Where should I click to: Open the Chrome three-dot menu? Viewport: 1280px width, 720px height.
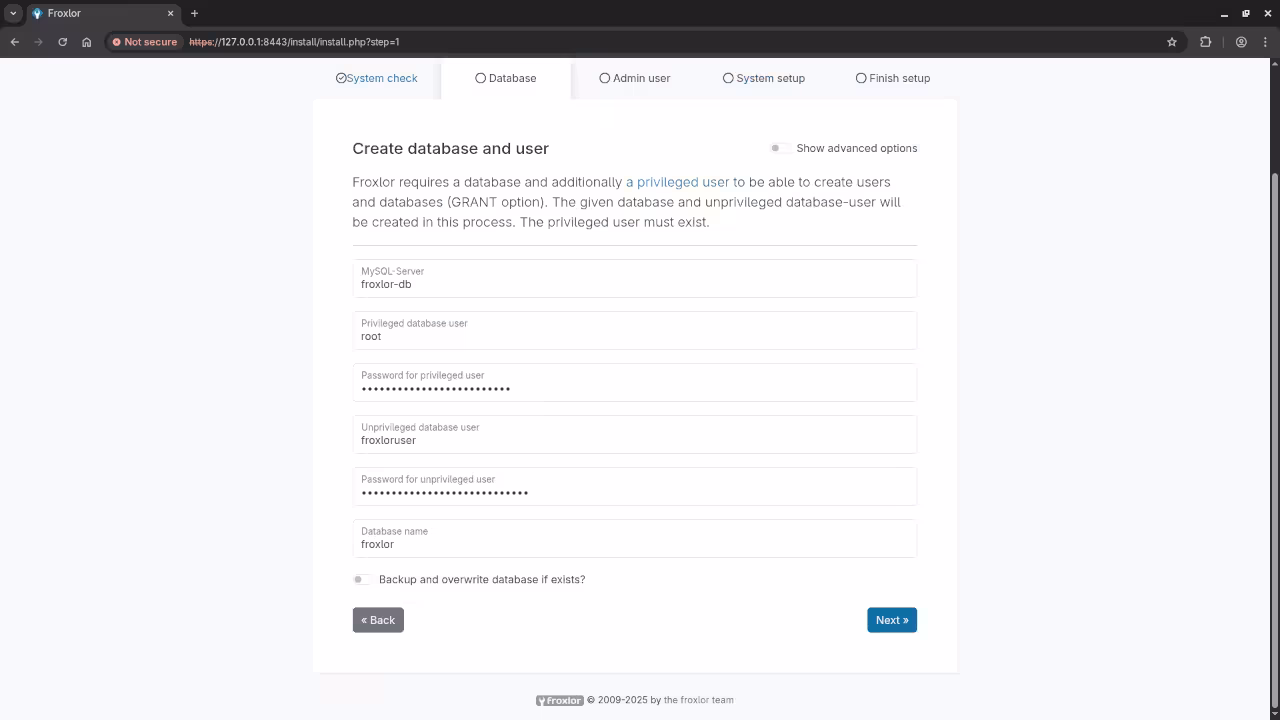coord(1266,42)
